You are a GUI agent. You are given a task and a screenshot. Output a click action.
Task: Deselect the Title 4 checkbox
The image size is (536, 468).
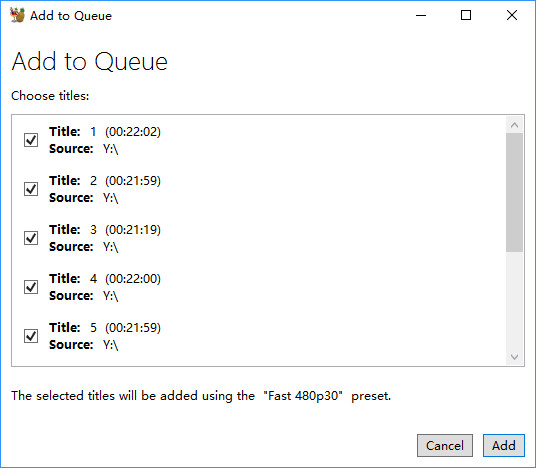(x=31, y=287)
